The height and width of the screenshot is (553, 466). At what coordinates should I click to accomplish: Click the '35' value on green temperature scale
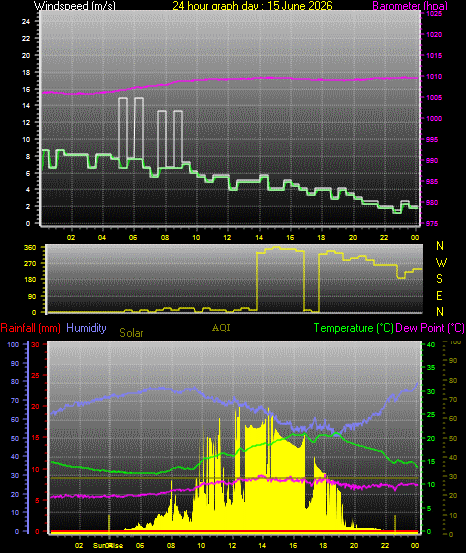(431, 367)
